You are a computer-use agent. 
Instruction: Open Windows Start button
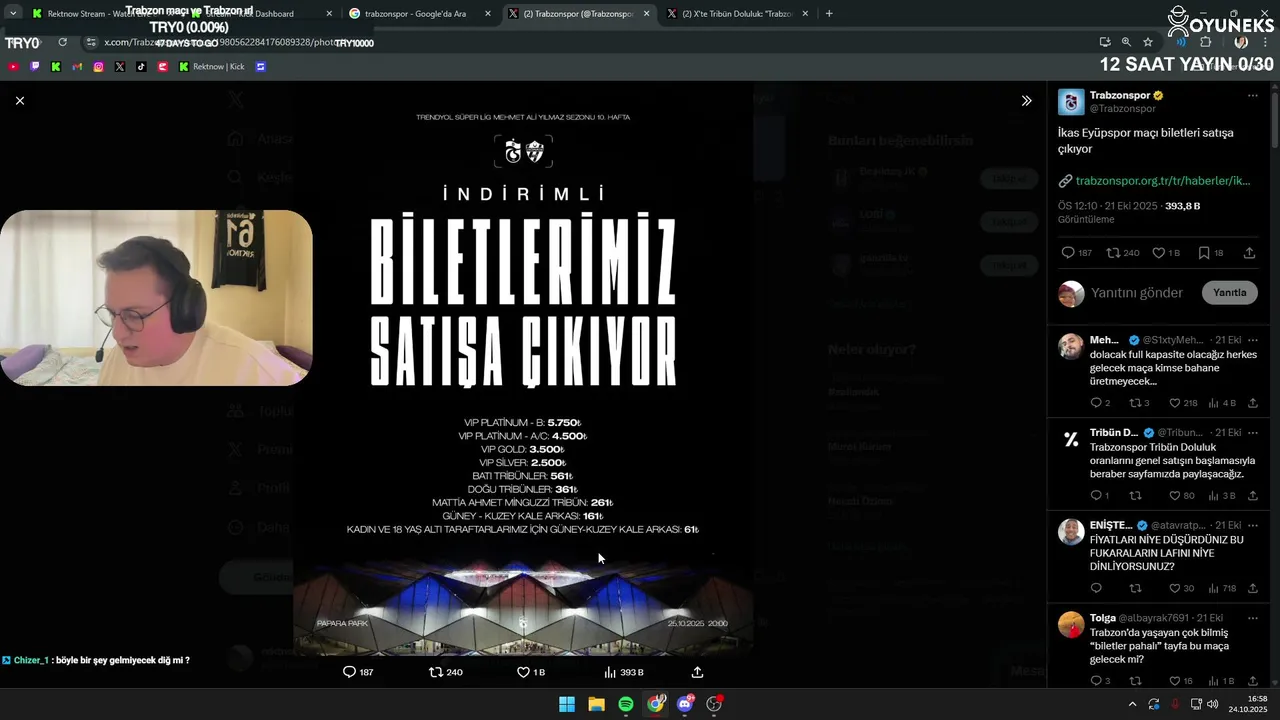[567, 704]
